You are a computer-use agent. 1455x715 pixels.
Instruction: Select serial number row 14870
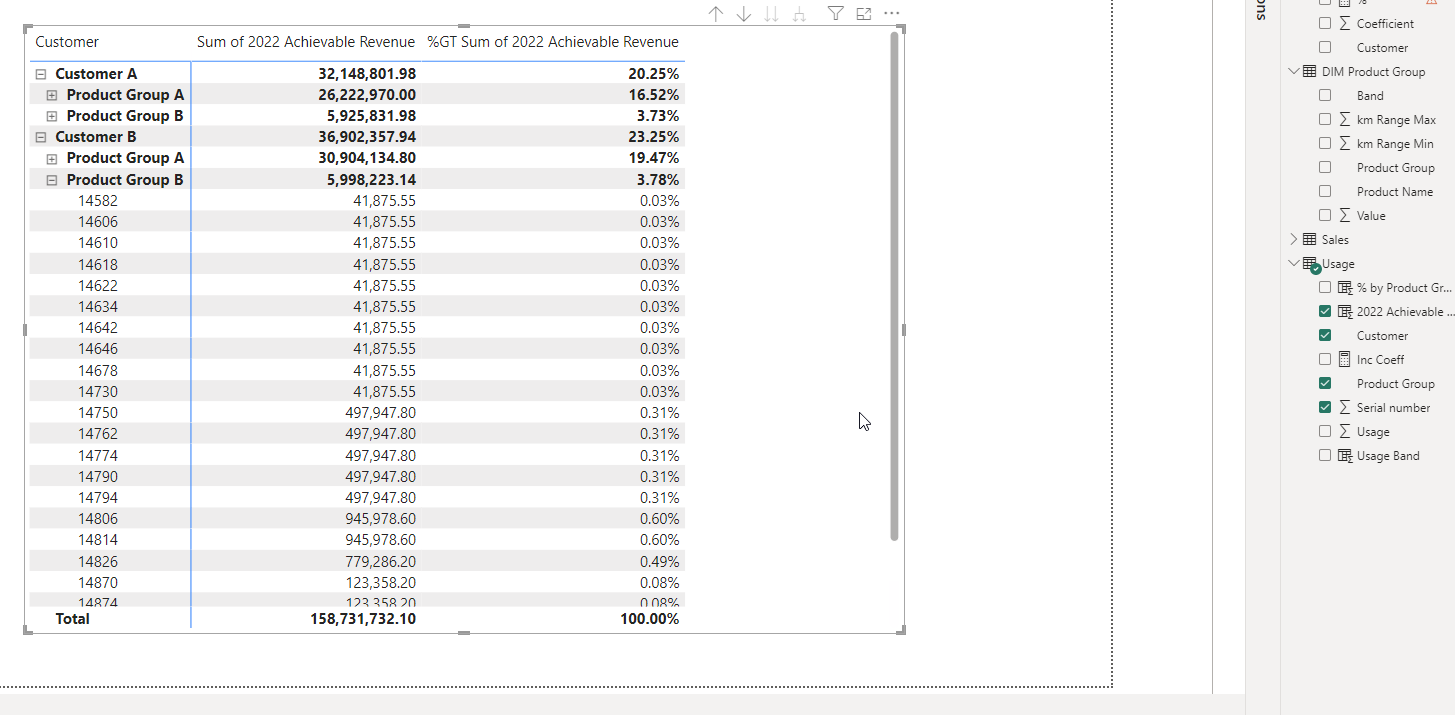[97, 583]
